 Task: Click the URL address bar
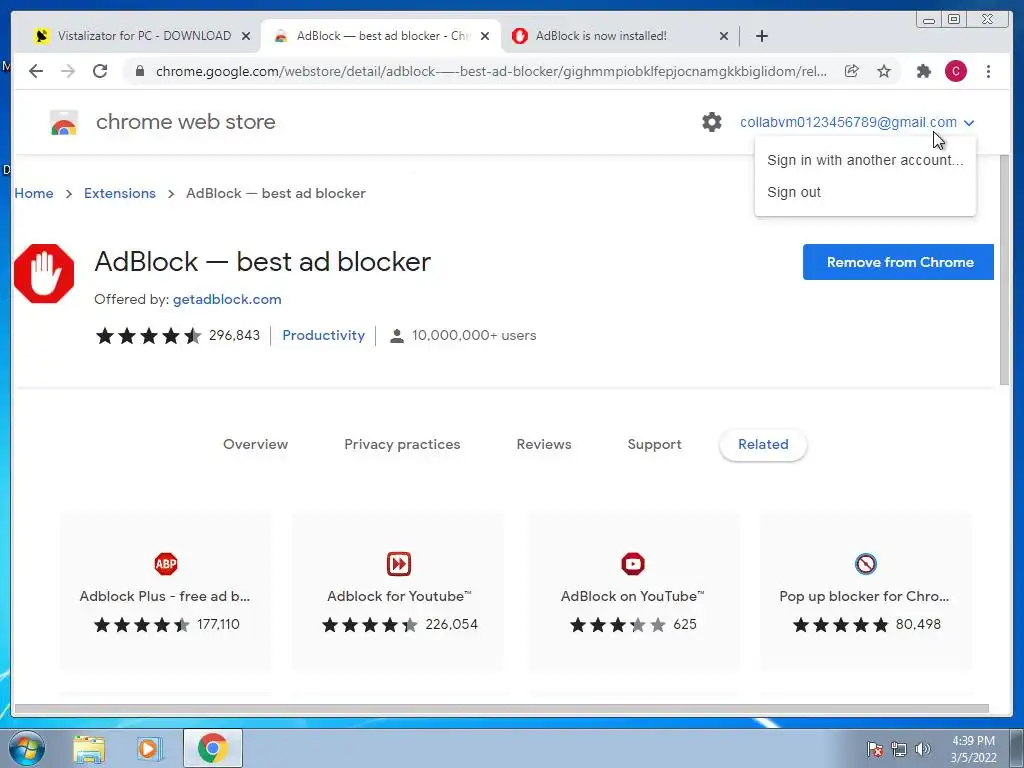[x=491, y=71]
